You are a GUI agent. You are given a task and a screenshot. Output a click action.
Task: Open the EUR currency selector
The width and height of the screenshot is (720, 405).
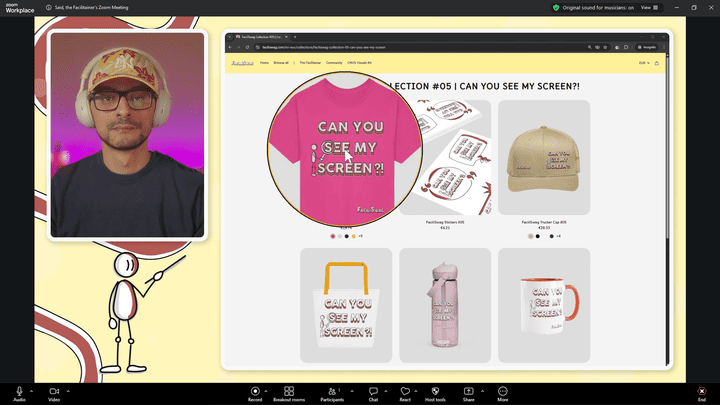(644, 63)
